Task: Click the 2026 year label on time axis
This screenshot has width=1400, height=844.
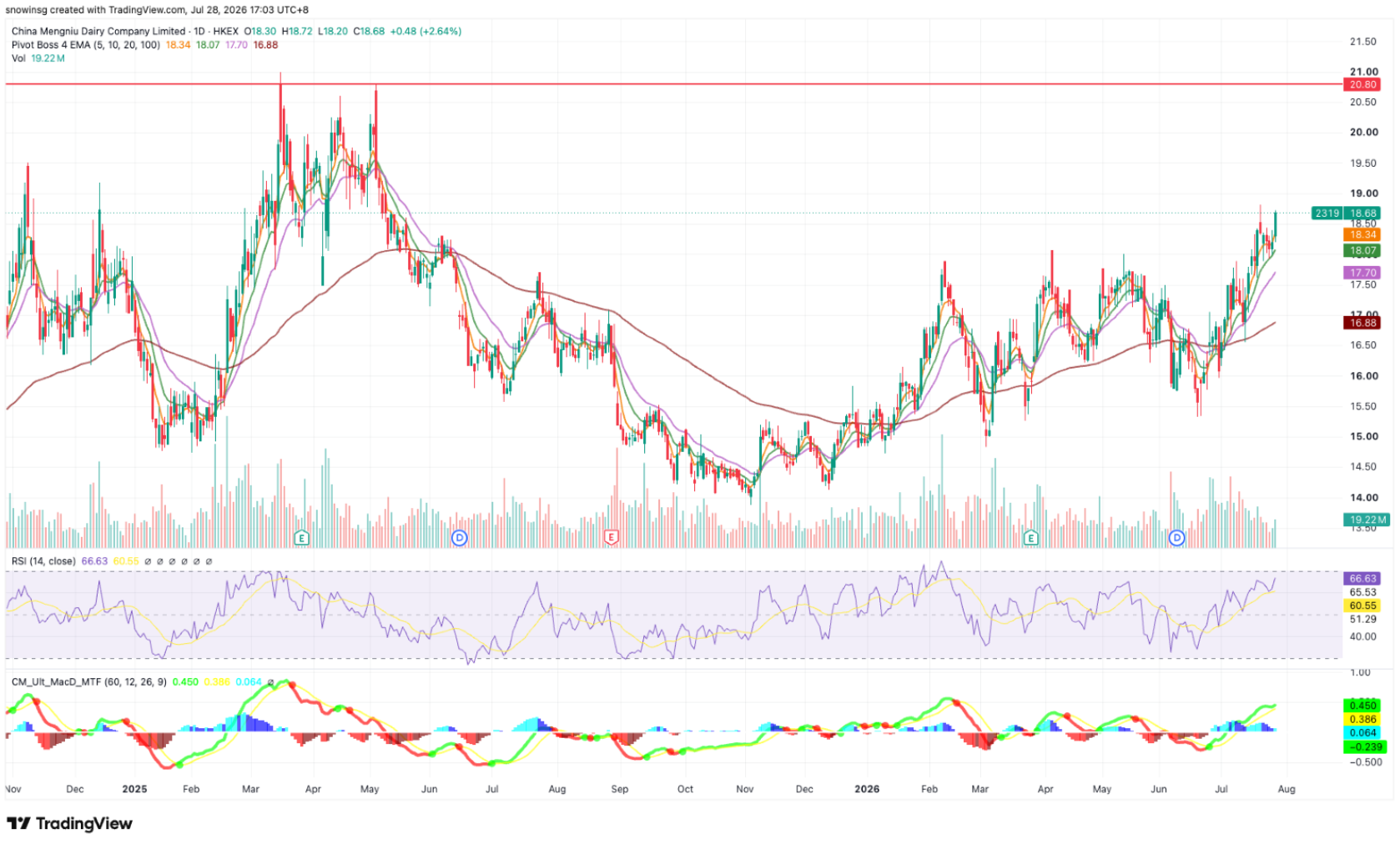Action: click(x=867, y=789)
